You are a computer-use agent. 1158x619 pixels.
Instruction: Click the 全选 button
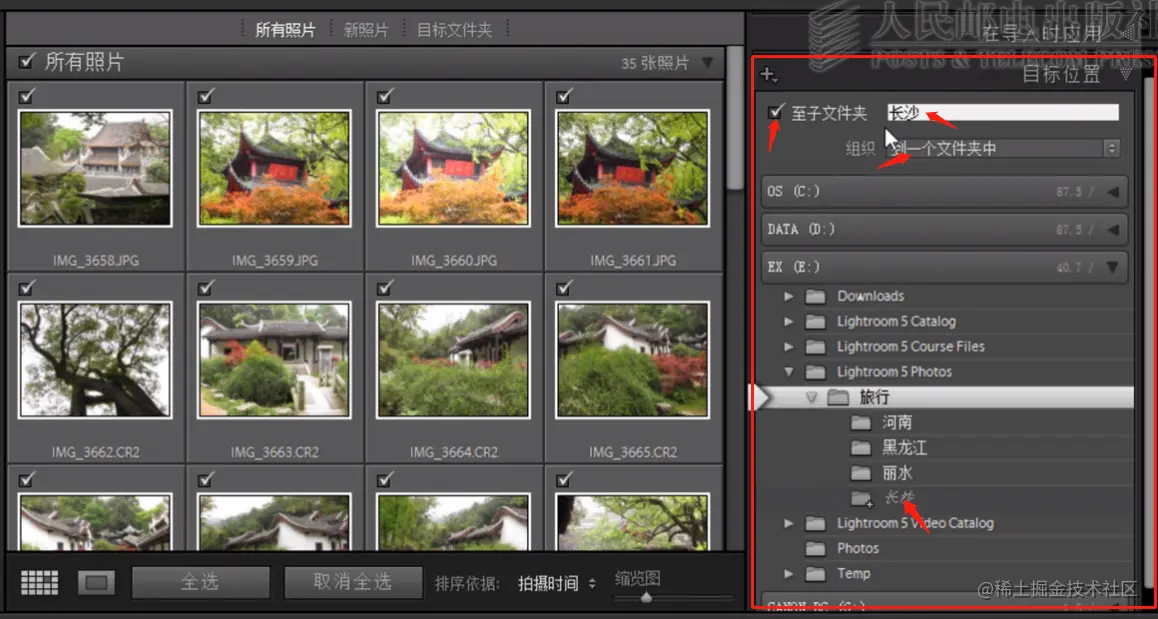(x=201, y=582)
